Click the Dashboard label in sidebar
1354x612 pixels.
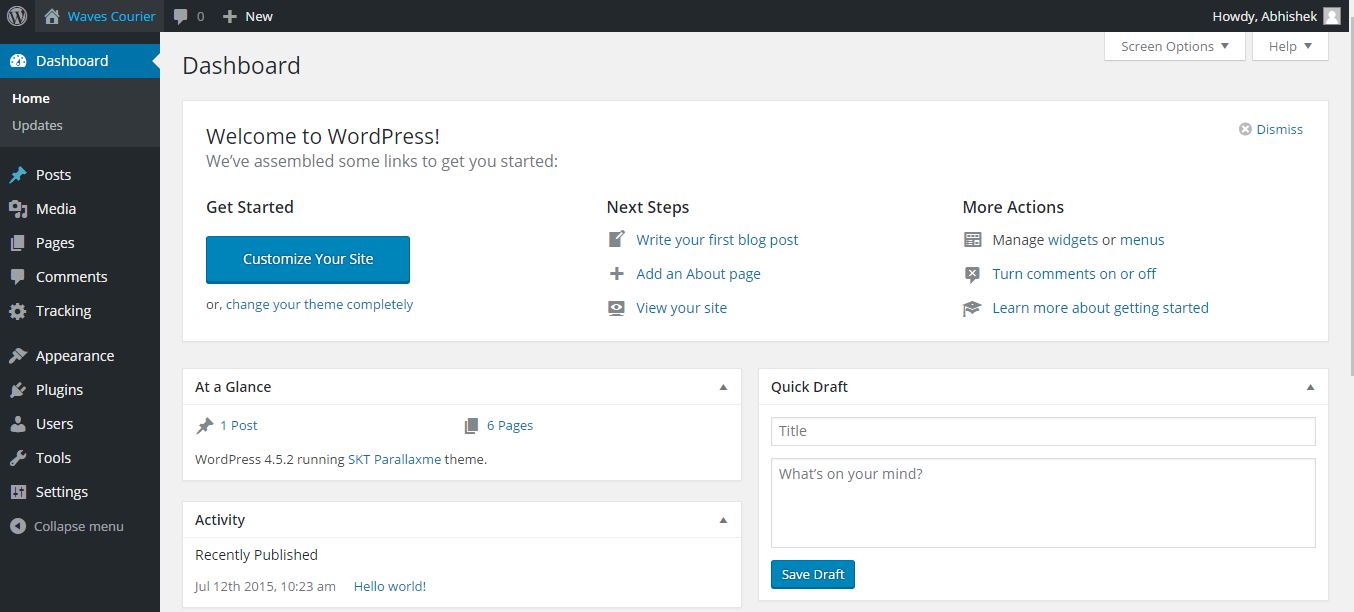tap(72, 61)
